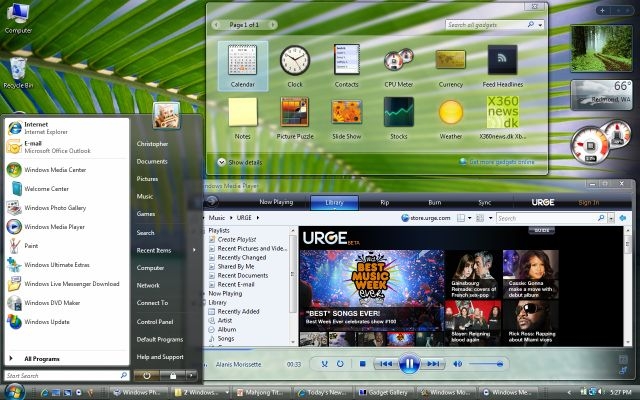The height and width of the screenshot is (400, 640).
Task: Click the Start orb button
Action: pyautogui.click(x=14, y=392)
